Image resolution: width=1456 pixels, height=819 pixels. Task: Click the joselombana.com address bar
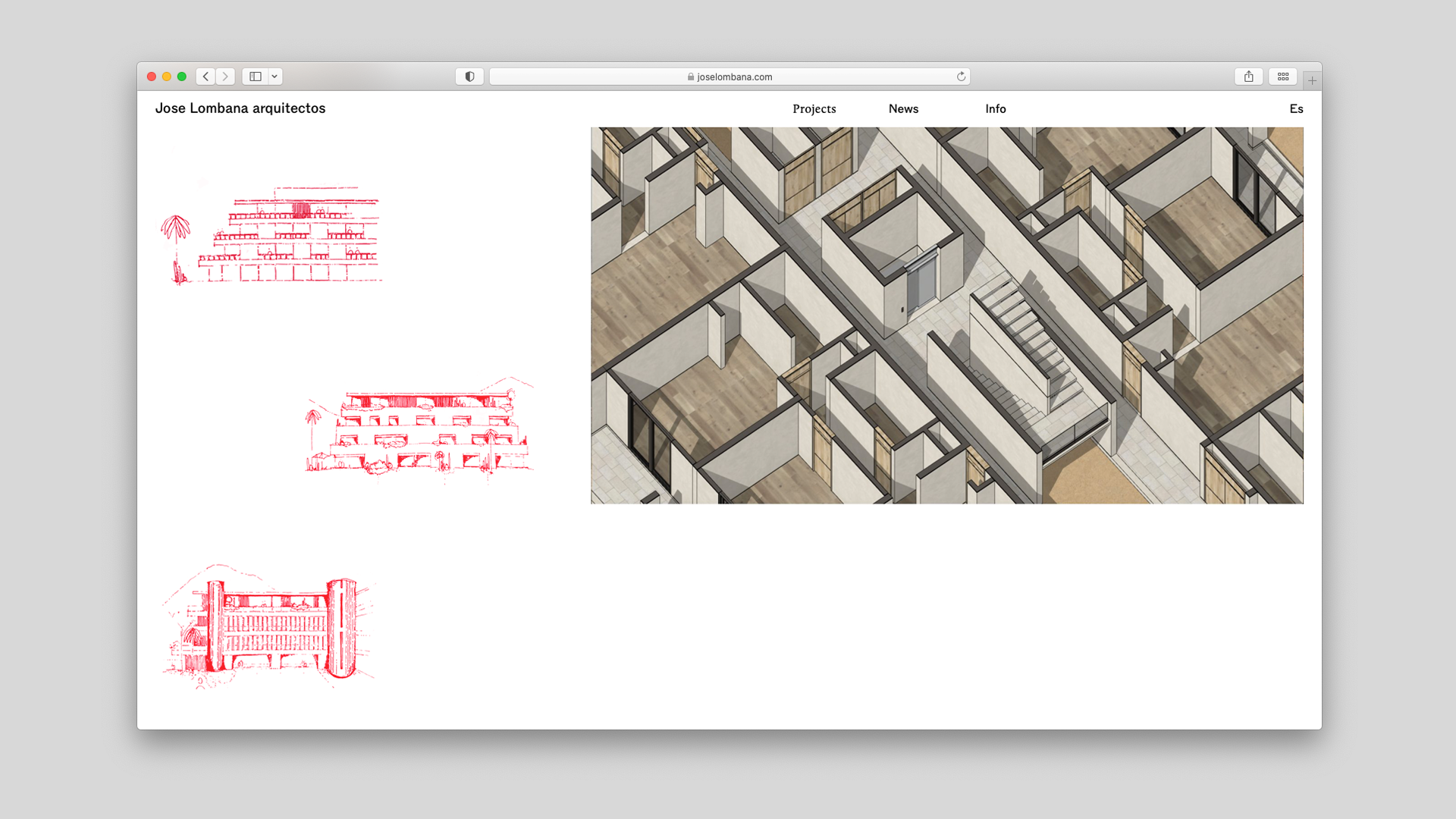pos(730,77)
